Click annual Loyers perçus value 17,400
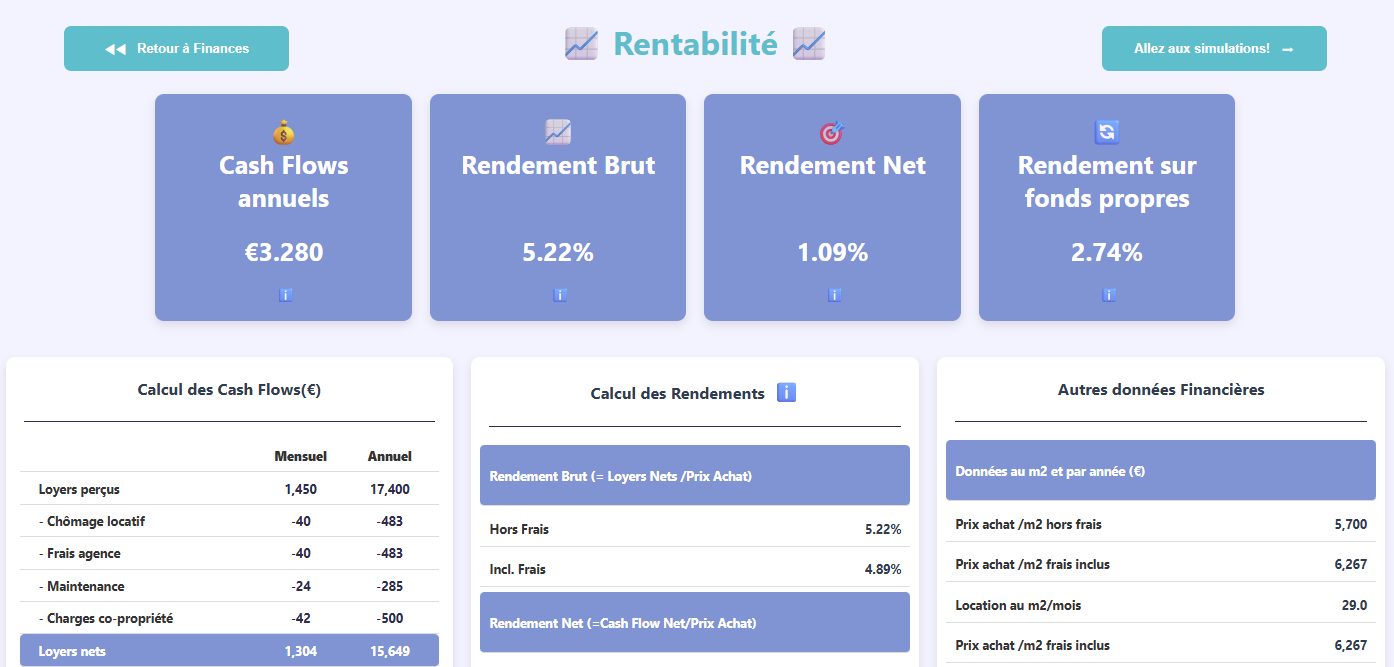Image resolution: width=1394 pixels, height=667 pixels. pos(390,489)
